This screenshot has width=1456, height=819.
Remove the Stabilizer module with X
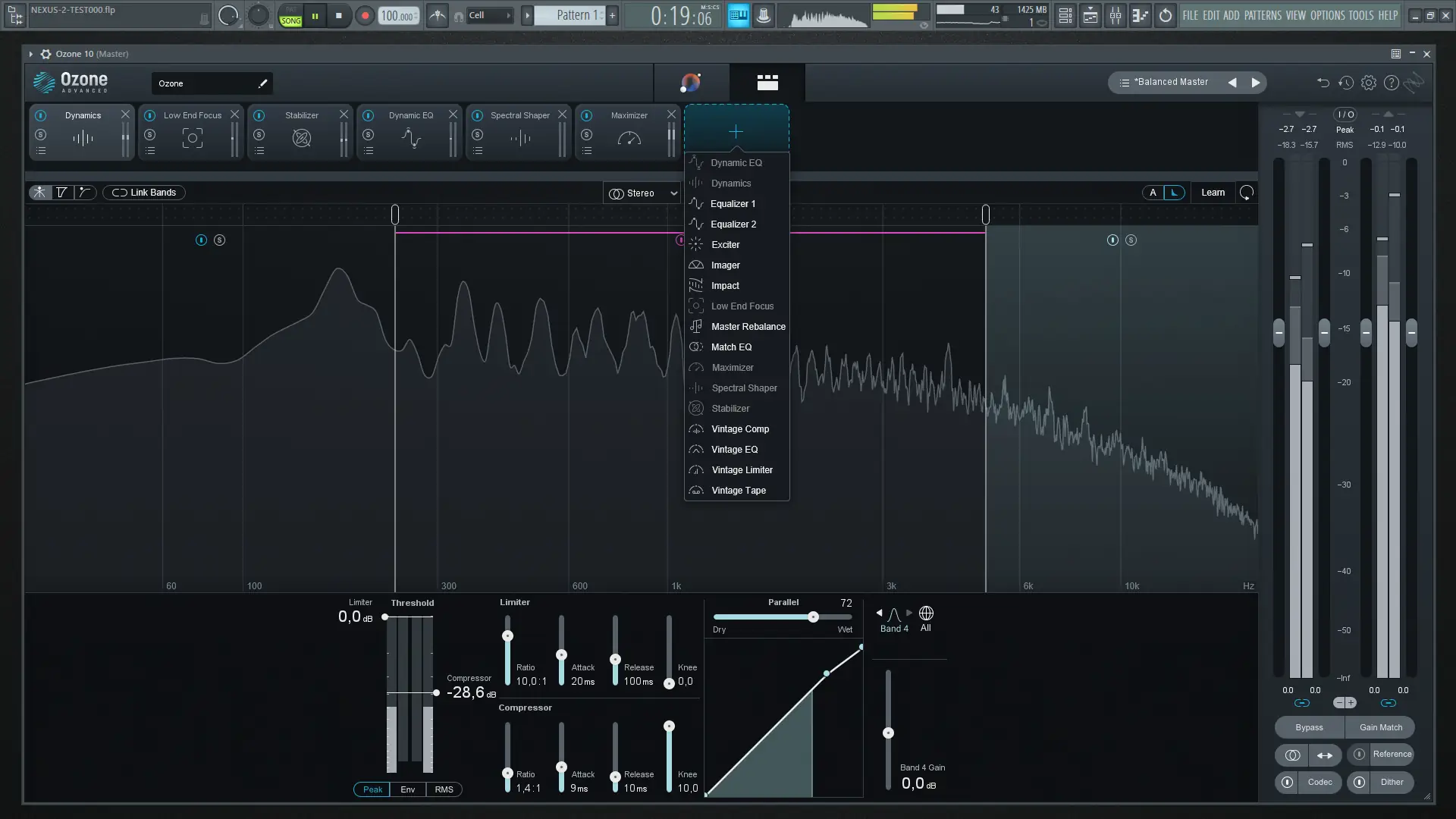coord(344,115)
